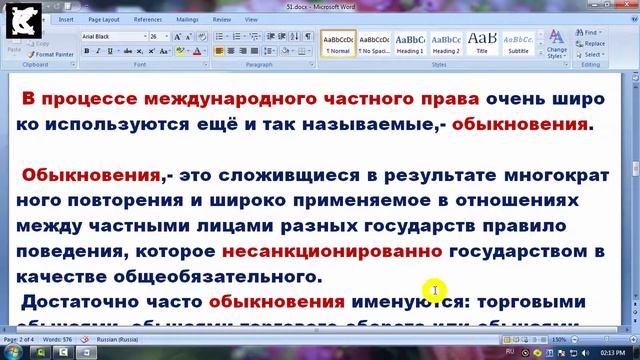Viewport: 640px width, 360px height.
Task: Click Shrink Font icon
Action: [x=189, y=37]
